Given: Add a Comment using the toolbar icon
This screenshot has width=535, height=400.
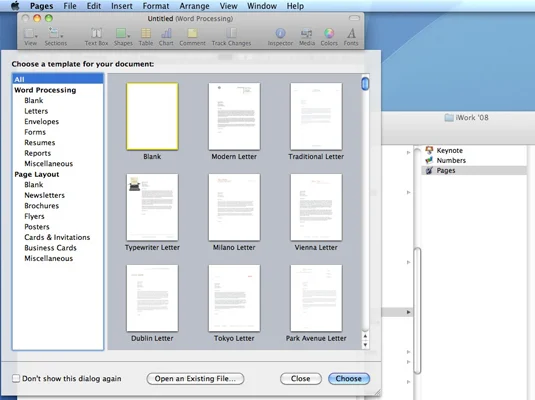Looking at the screenshot, I should [x=192, y=33].
